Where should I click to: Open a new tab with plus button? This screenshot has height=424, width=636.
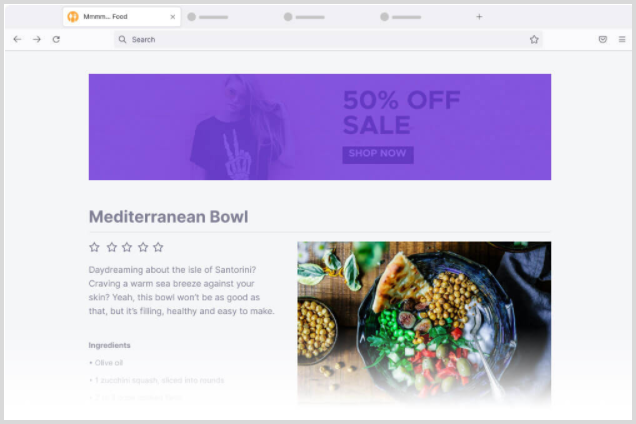[479, 17]
